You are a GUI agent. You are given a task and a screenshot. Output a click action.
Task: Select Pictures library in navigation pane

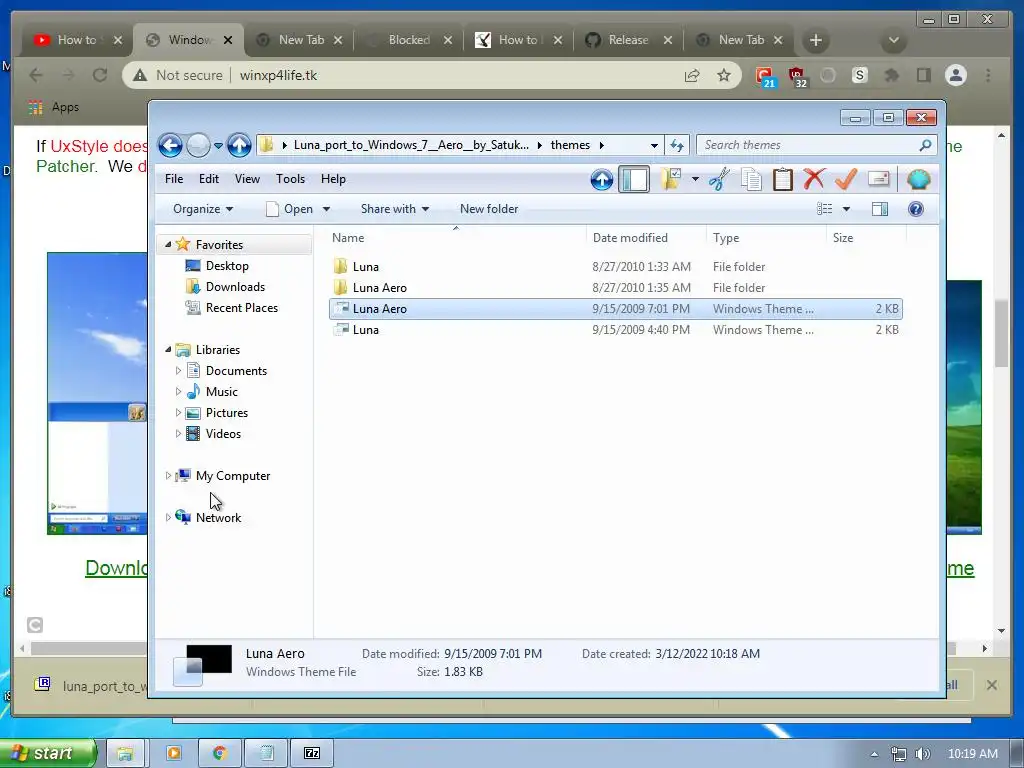(227, 413)
